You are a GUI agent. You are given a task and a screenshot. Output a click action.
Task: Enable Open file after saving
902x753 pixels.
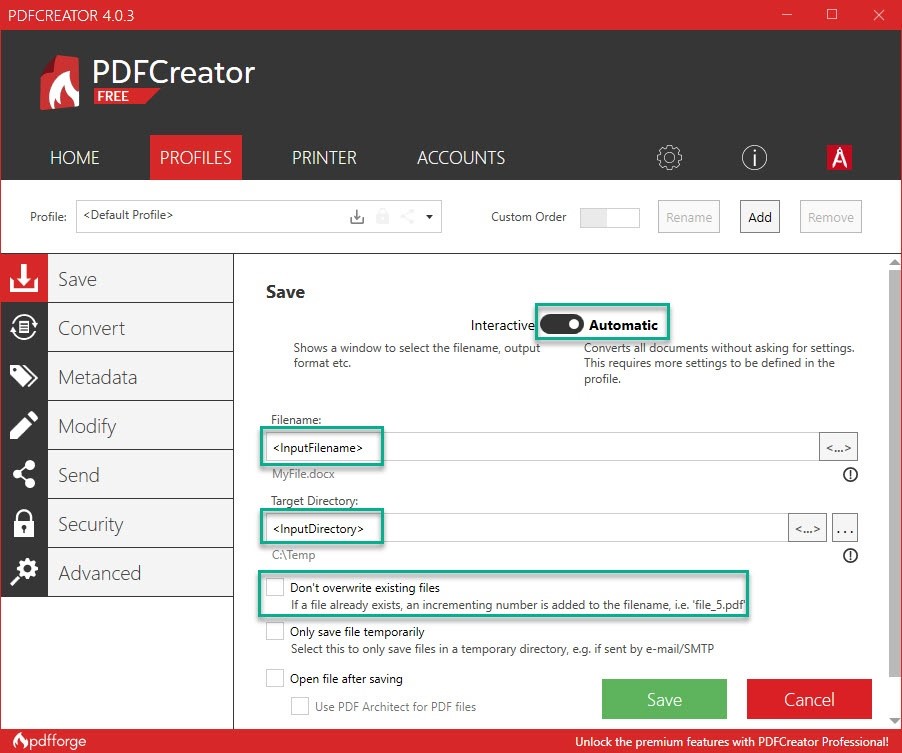(x=275, y=678)
